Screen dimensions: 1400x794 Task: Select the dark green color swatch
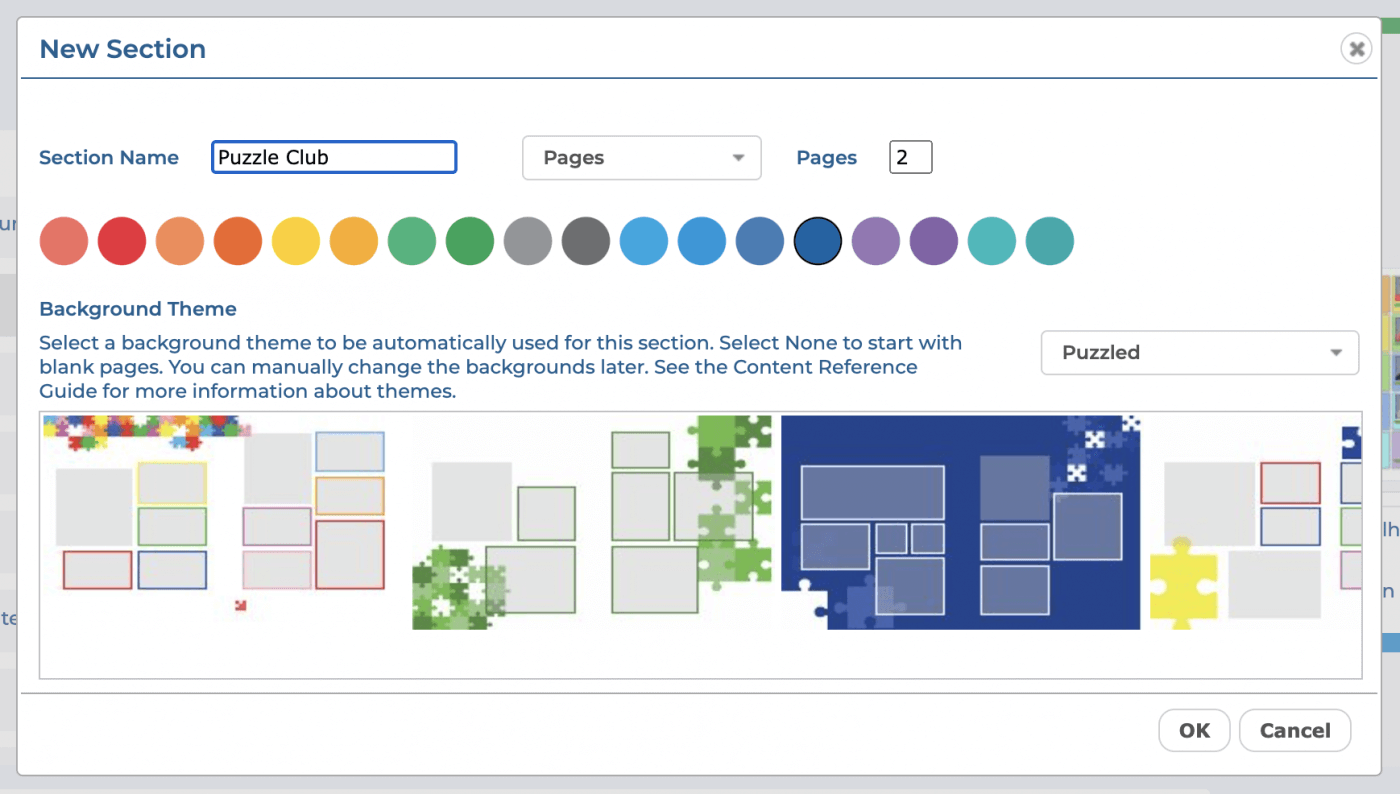[x=470, y=241]
